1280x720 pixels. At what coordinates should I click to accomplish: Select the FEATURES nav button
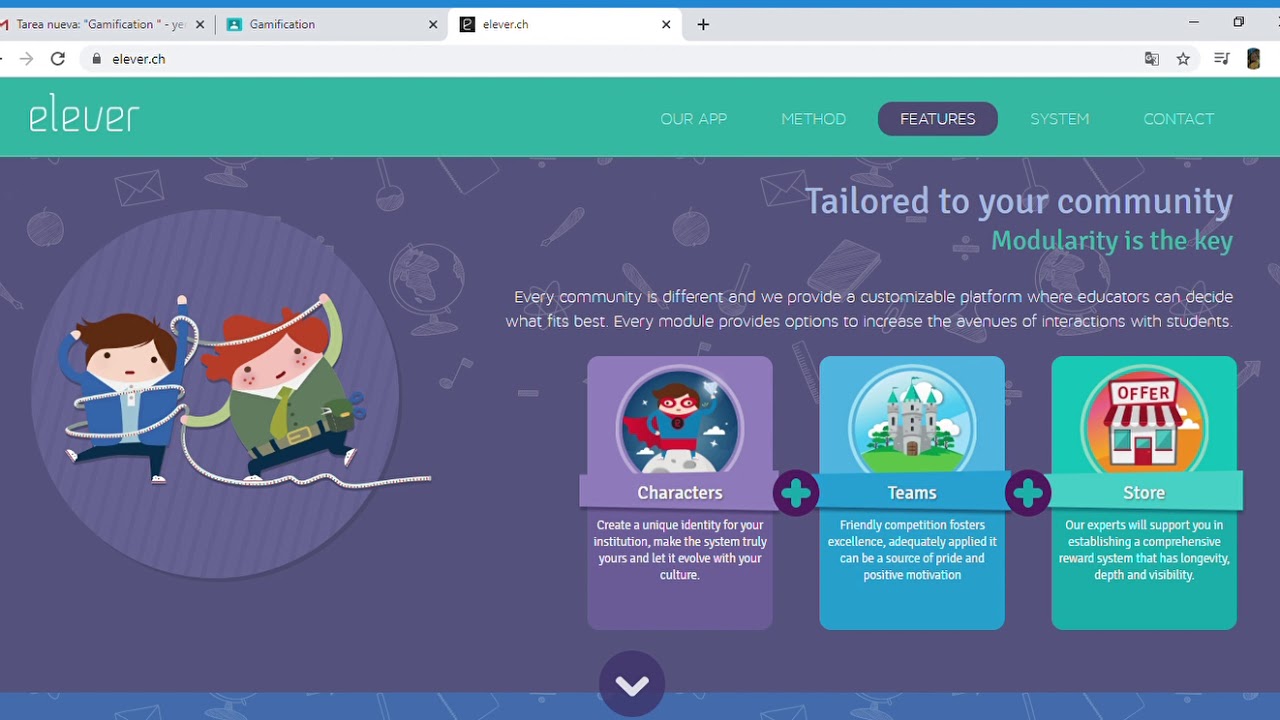pos(937,119)
